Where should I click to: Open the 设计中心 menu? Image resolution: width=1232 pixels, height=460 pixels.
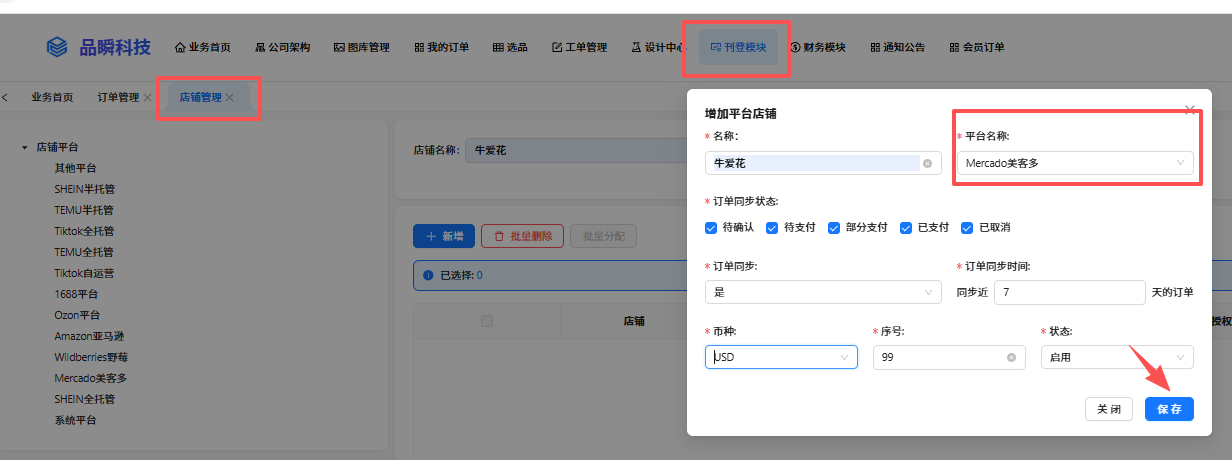[658, 47]
